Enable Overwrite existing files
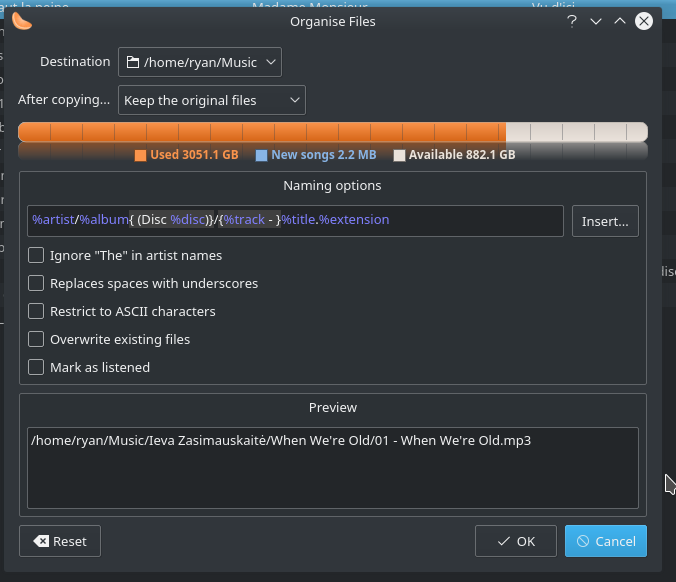Screen dimensions: 676x582 [36, 339]
